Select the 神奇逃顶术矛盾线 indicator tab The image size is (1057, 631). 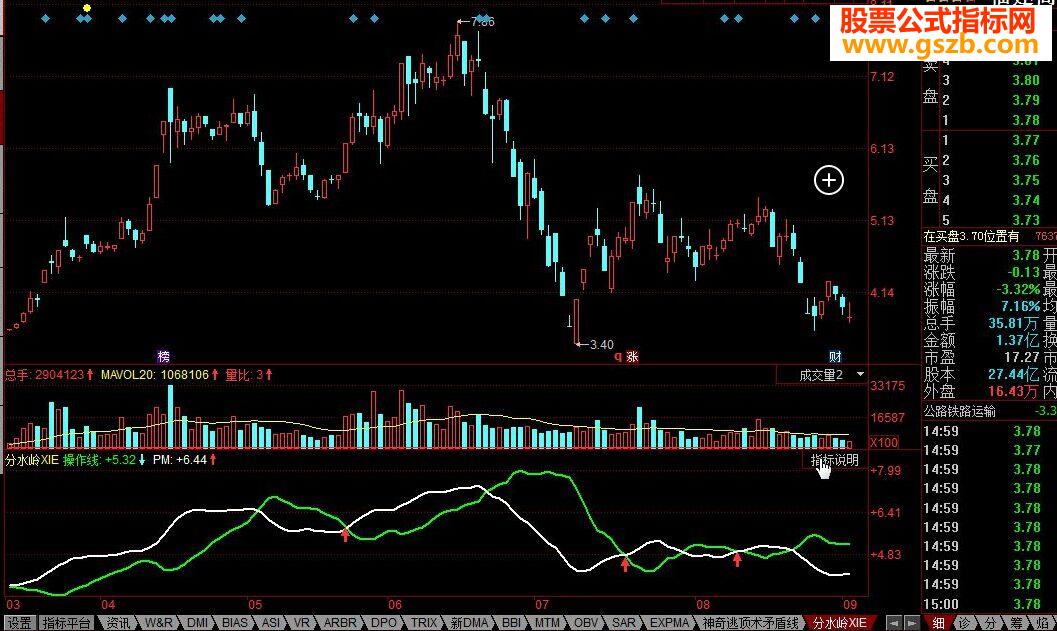point(750,623)
